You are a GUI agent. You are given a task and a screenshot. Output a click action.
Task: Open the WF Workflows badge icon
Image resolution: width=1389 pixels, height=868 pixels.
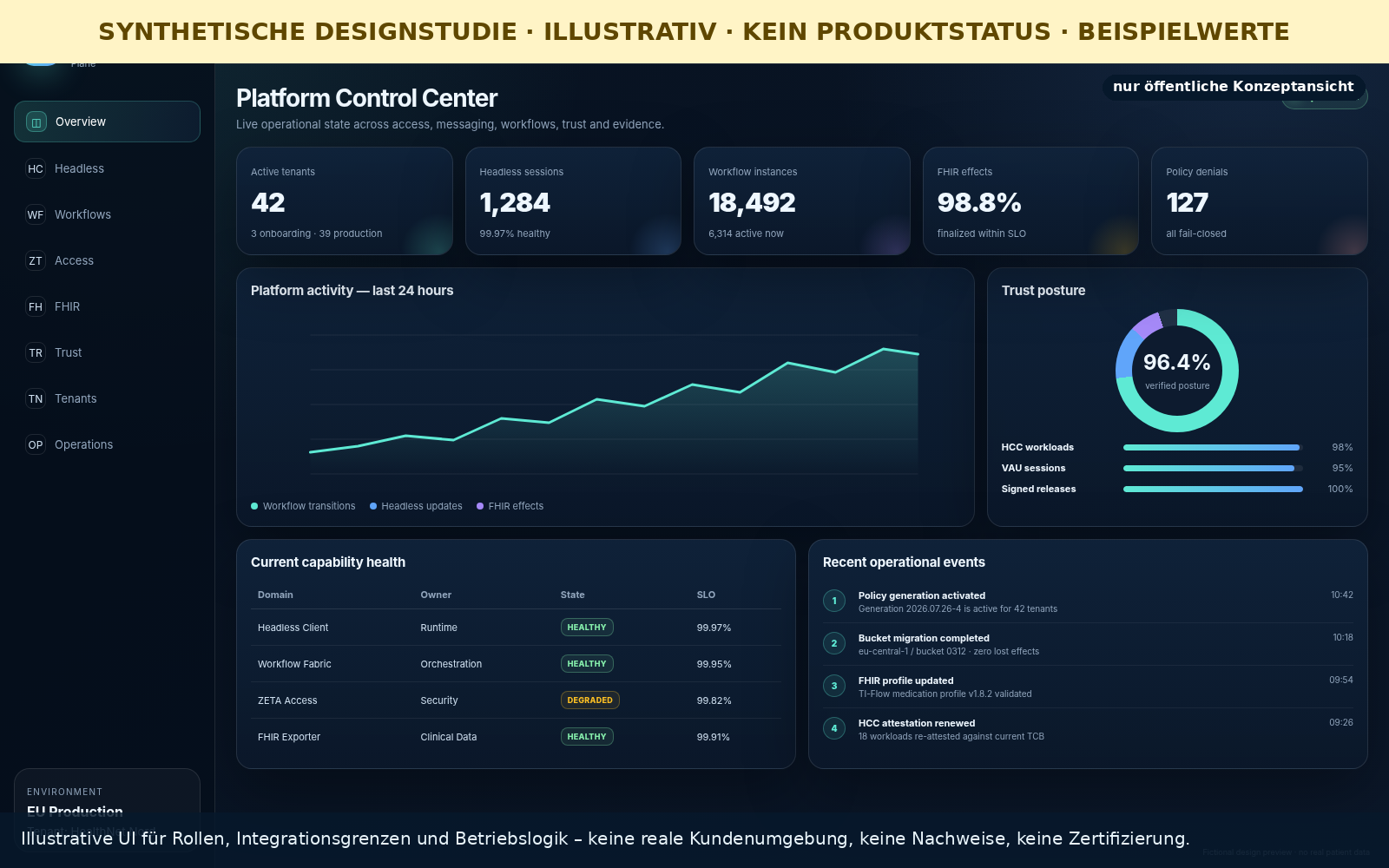coord(36,214)
